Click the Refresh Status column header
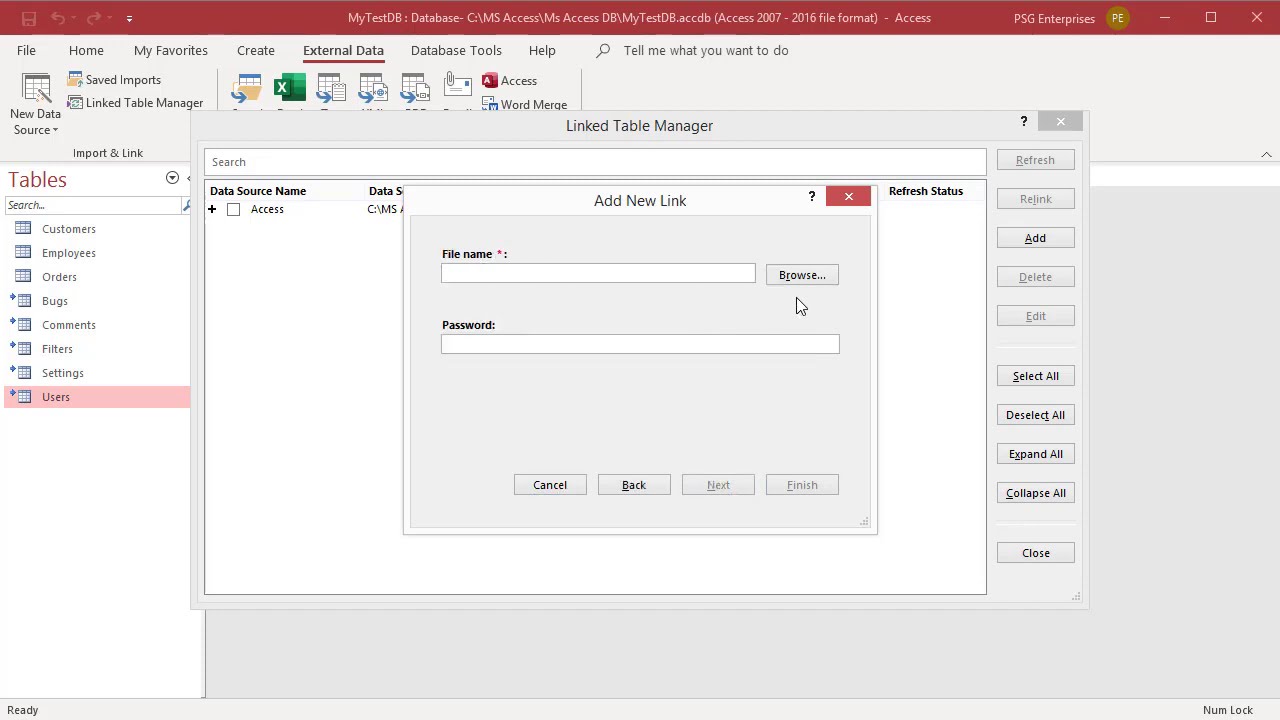The image size is (1280, 720). point(926,191)
